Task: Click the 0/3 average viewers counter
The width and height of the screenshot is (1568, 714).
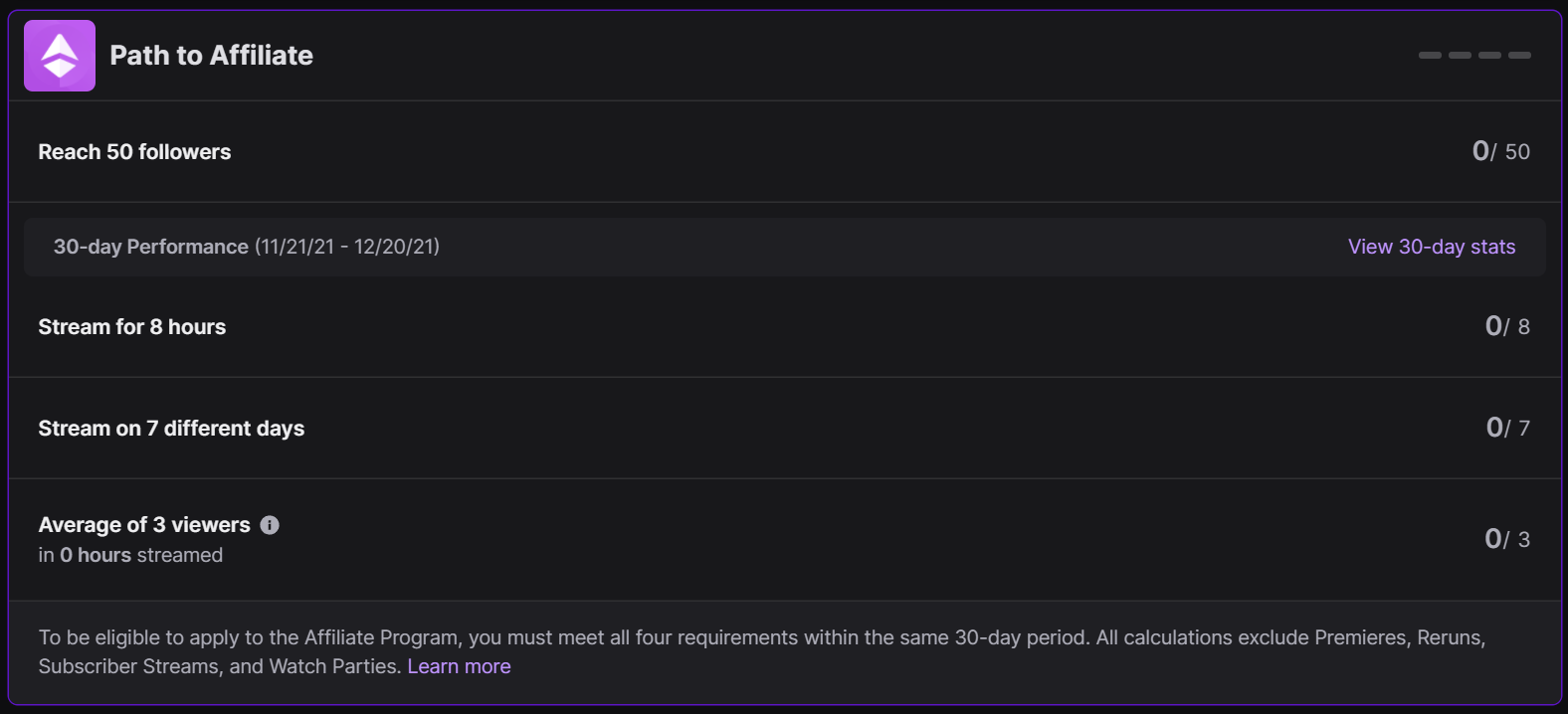Action: [1506, 539]
